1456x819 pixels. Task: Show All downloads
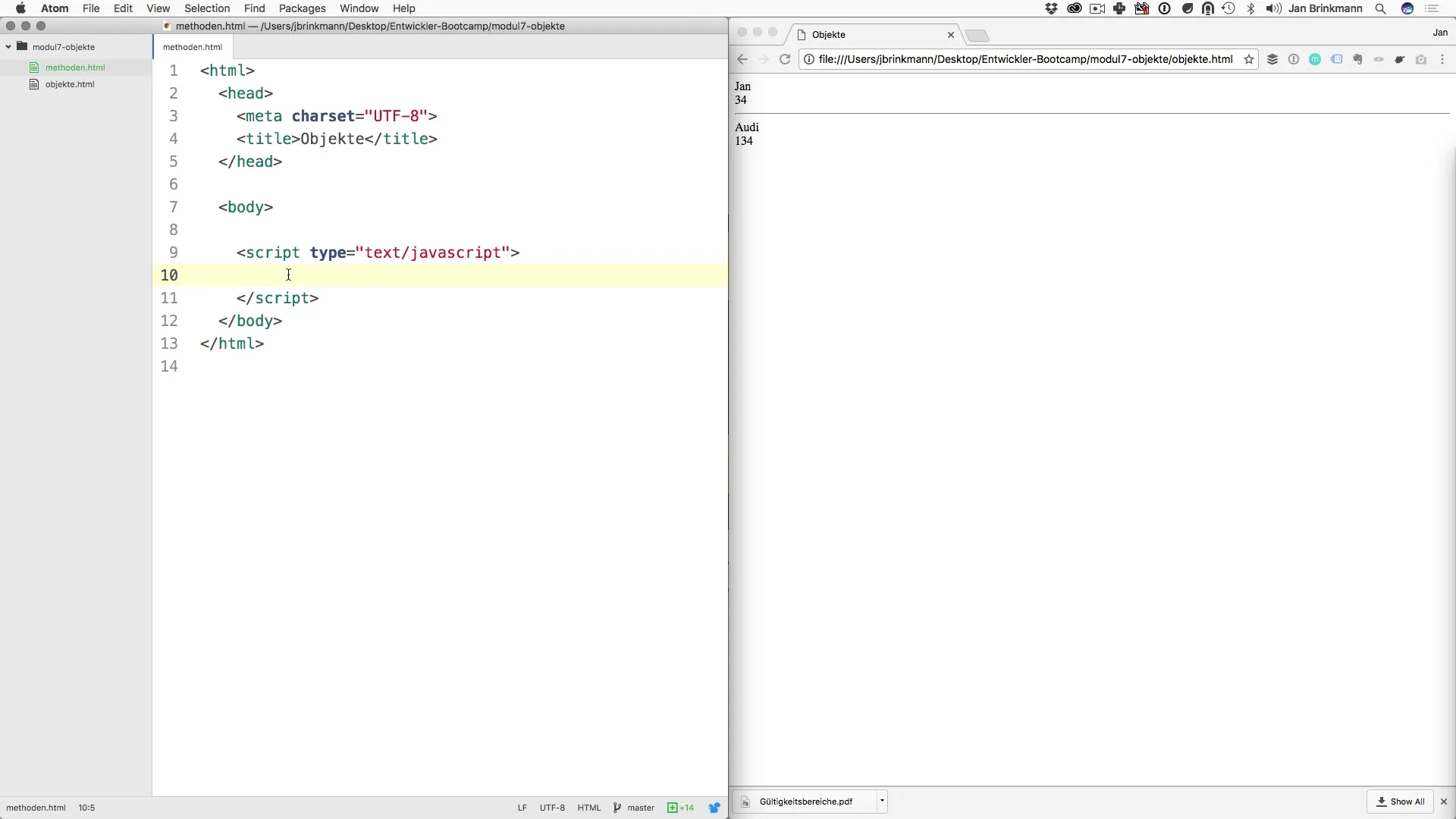coord(1401,802)
